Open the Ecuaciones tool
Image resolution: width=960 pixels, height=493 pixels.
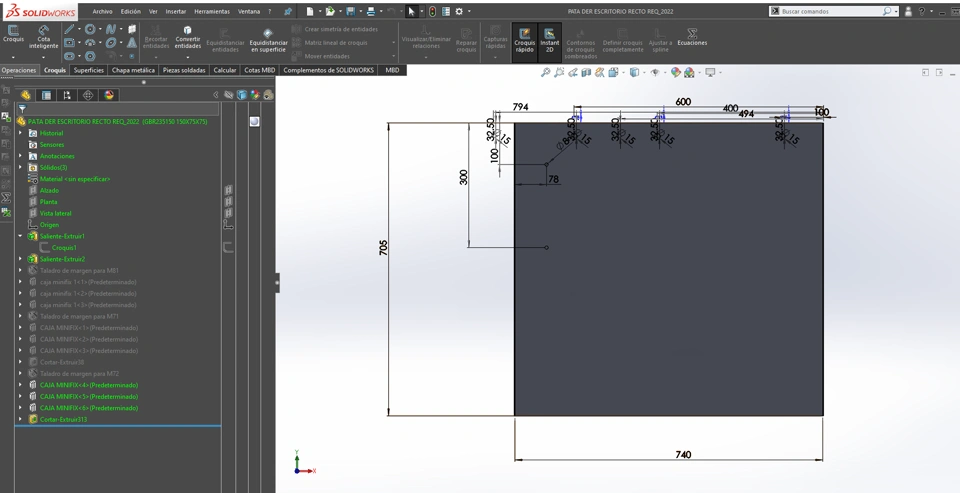(692, 37)
